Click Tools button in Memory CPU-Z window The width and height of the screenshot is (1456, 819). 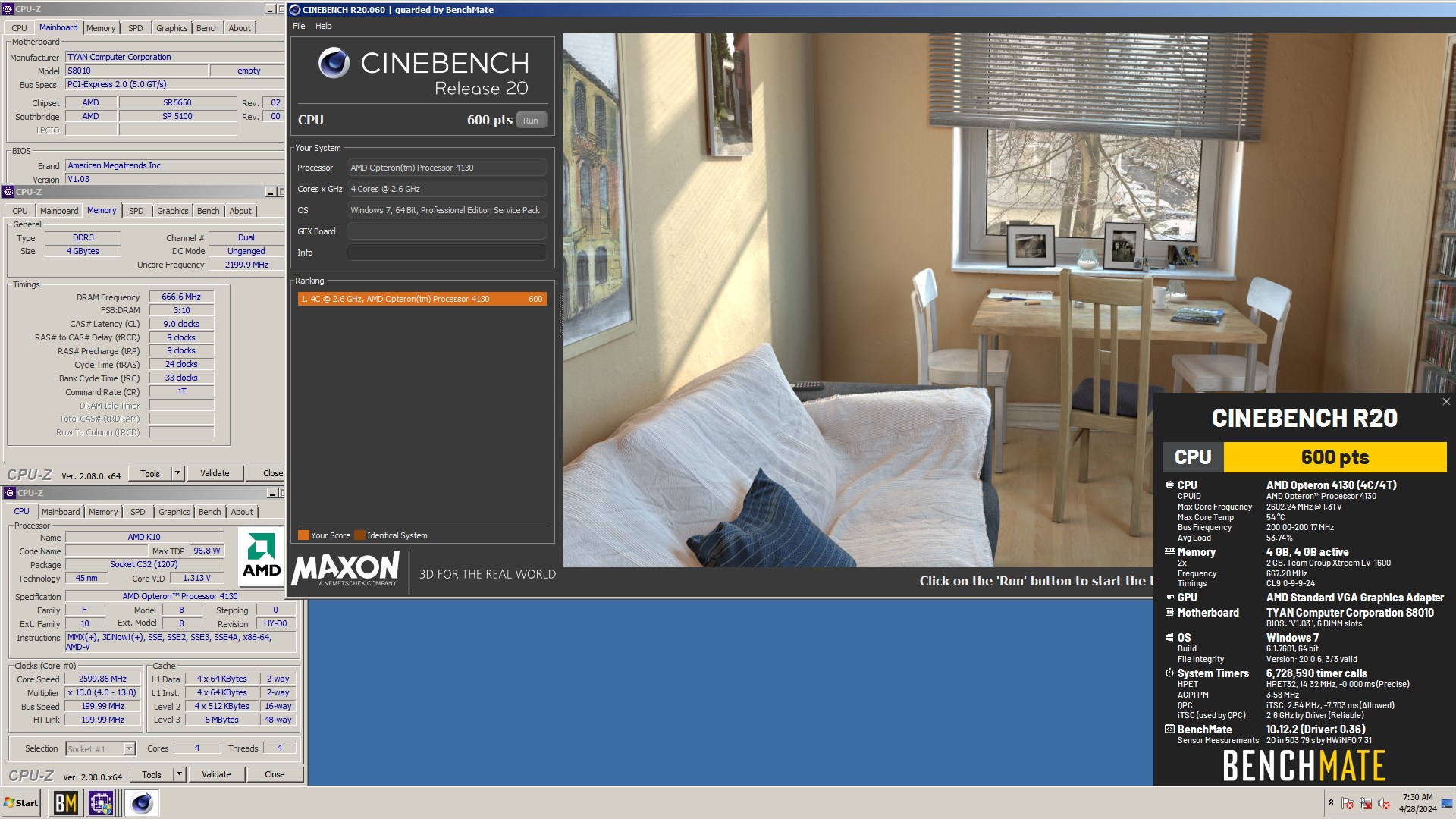click(x=150, y=473)
